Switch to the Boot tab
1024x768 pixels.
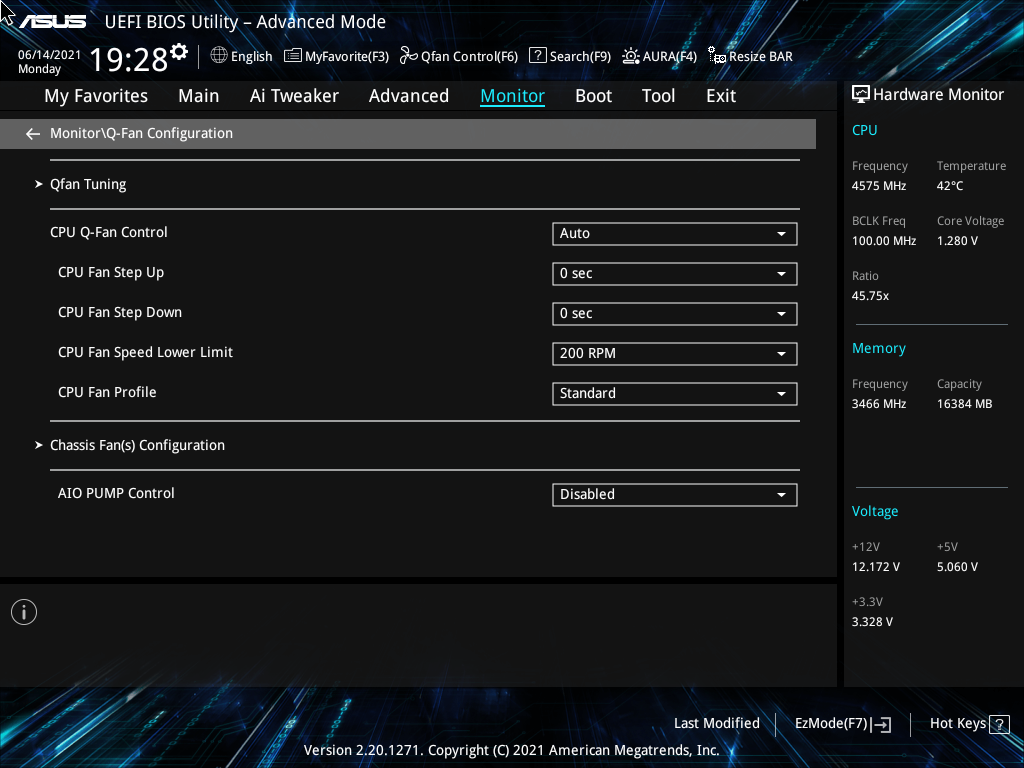pyautogui.click(x=594, y=96)
